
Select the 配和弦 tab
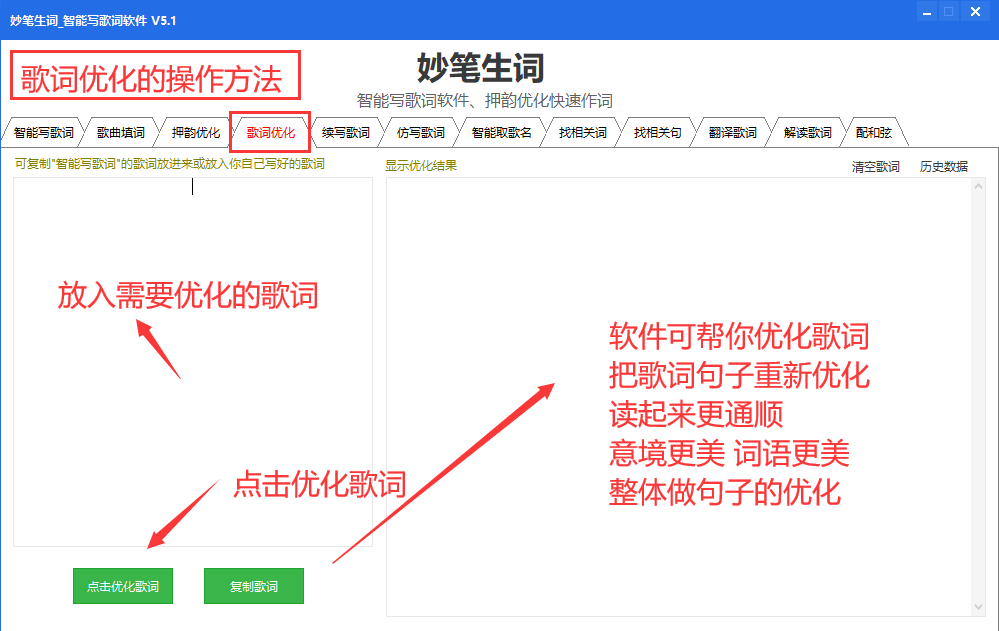[x=873, y=133]
